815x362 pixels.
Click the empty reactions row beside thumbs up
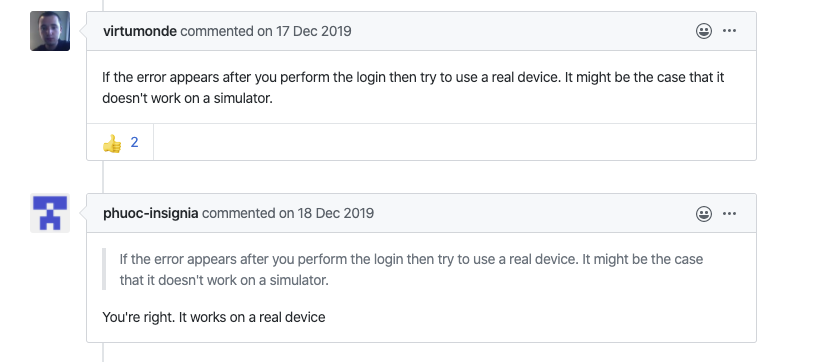pos(455,142)
